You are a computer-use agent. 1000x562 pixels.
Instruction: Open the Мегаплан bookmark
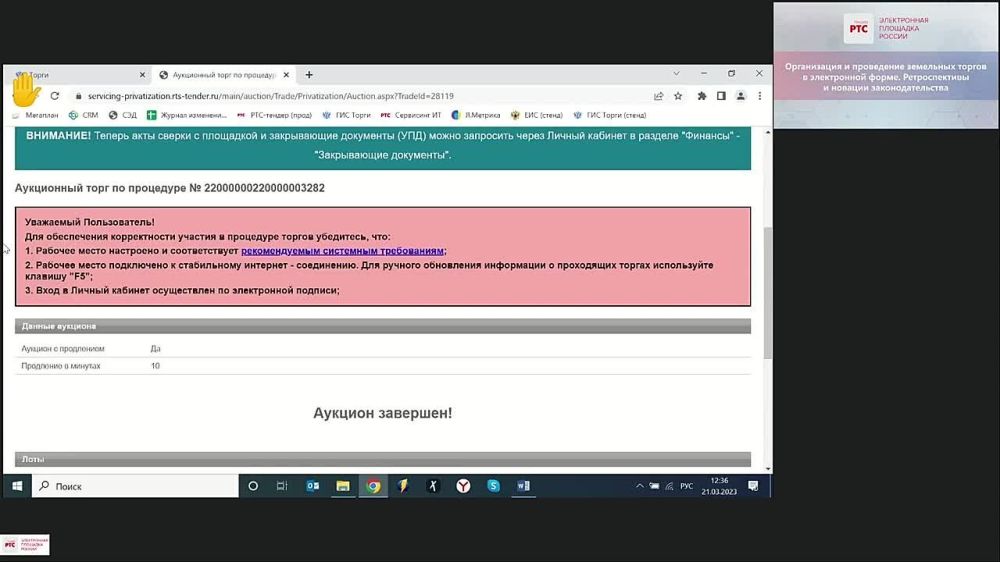click(35, 115)
